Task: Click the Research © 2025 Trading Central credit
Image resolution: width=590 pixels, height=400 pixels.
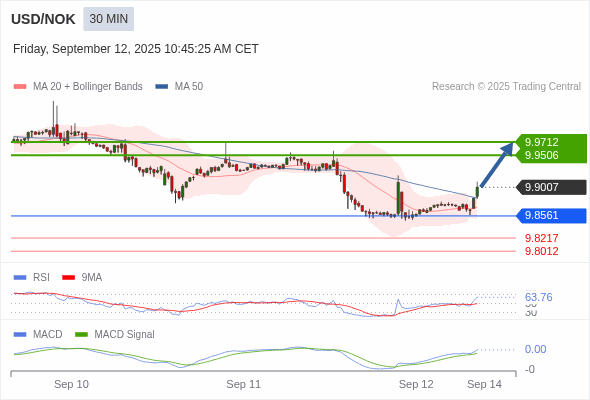Action: click(506, 87)
